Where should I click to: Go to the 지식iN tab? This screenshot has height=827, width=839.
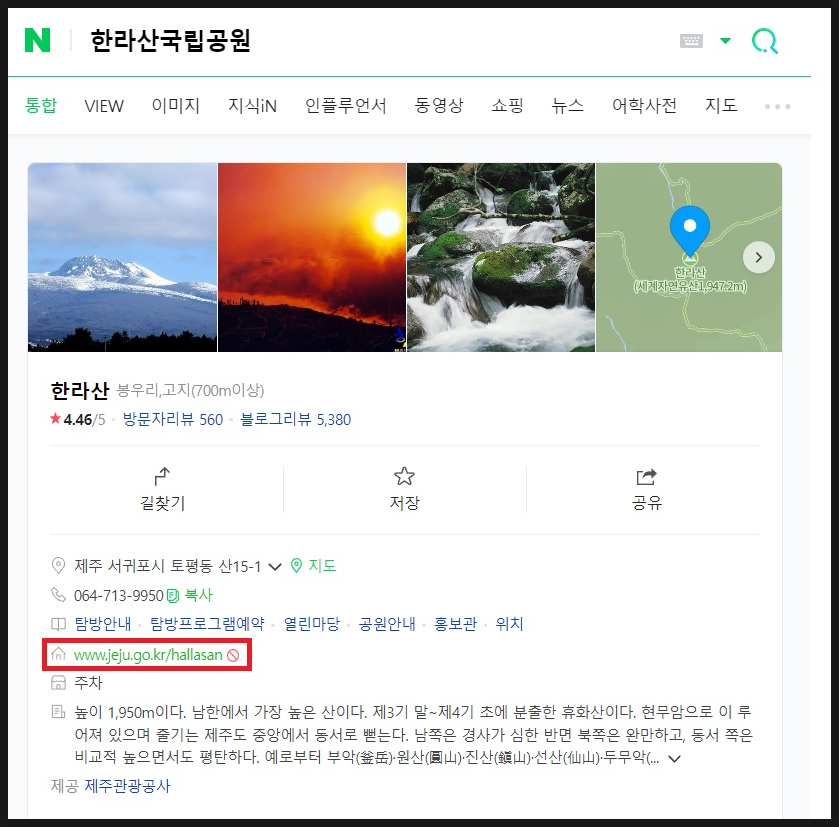[252, 105]
